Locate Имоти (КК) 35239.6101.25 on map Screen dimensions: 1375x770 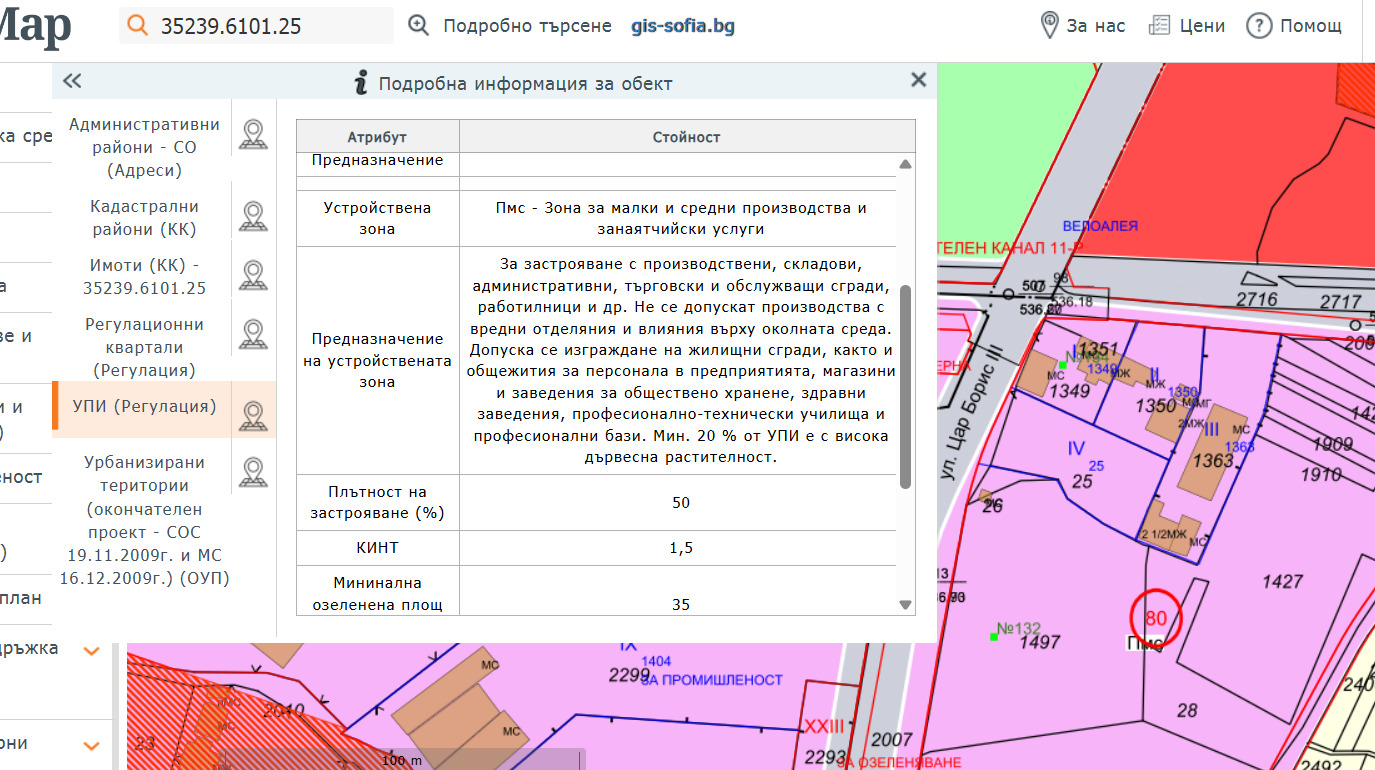[x=253, y=276]
